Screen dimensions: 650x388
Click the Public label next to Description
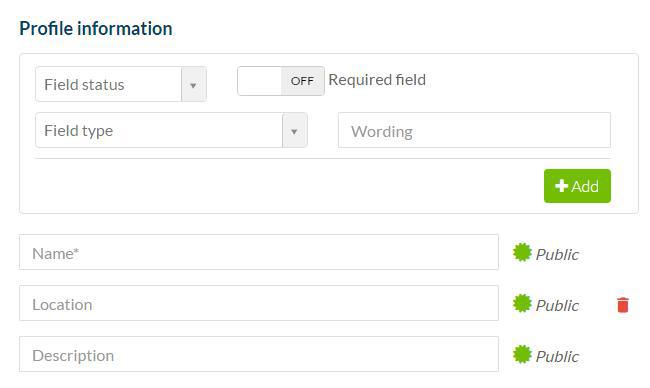557,356
